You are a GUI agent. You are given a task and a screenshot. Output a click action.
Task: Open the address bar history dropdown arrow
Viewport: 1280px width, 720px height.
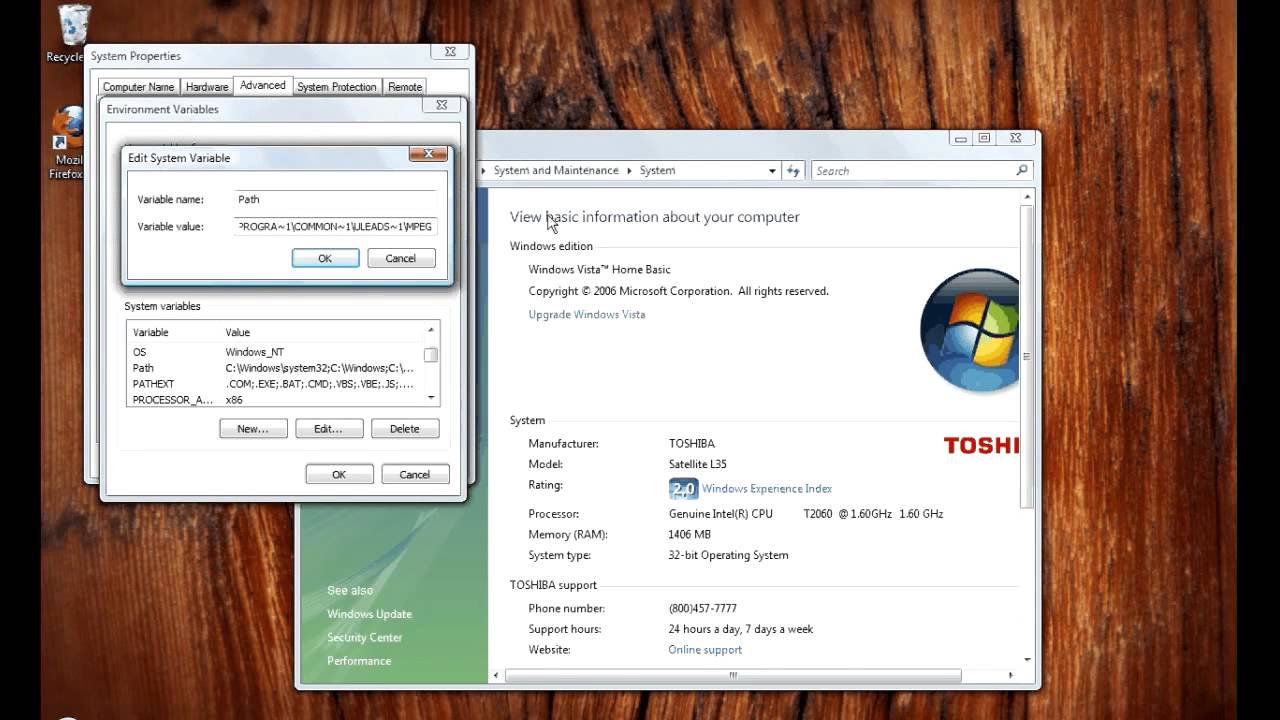pyautogui.click(x=772, y=171)
